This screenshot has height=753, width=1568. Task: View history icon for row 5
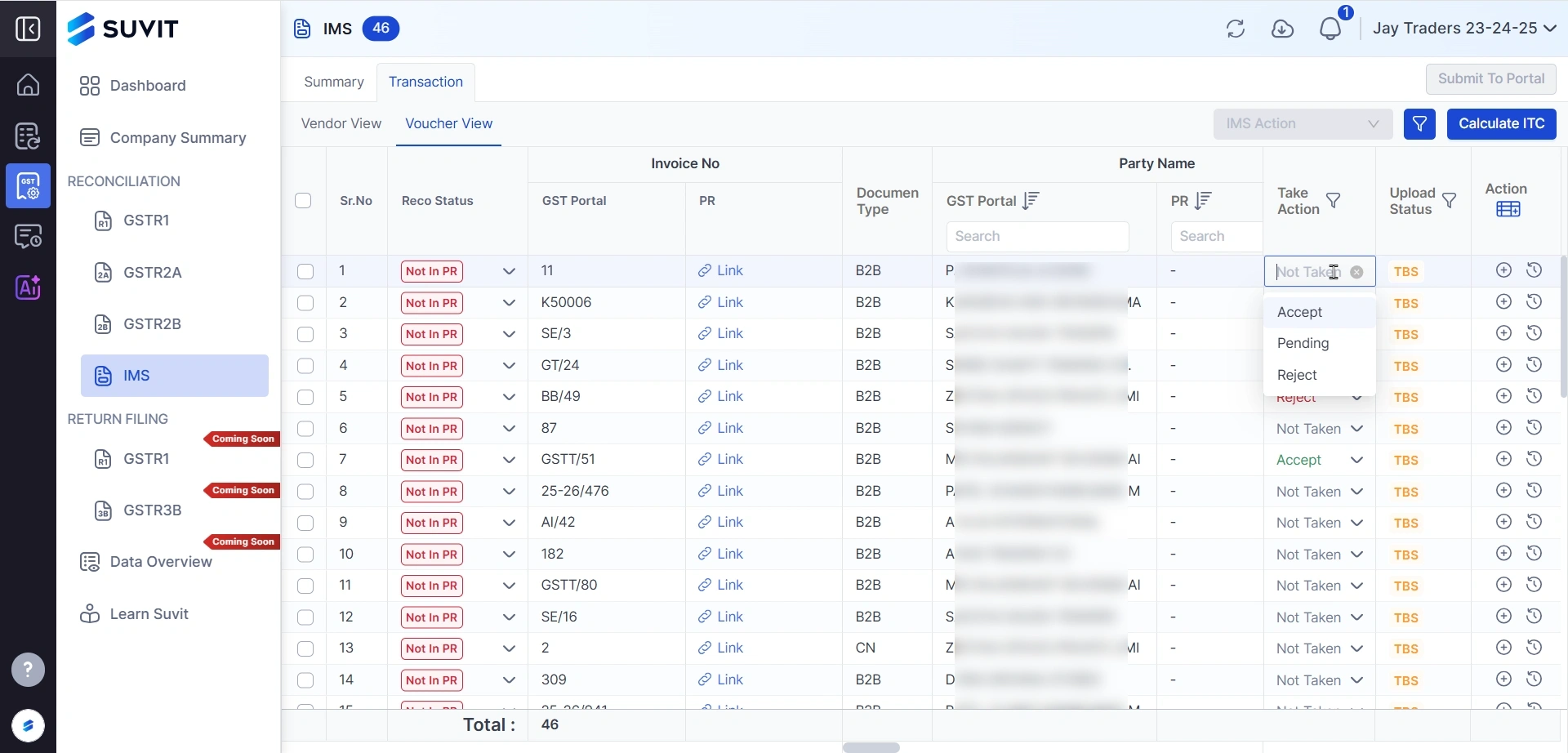coord(1535,395)
